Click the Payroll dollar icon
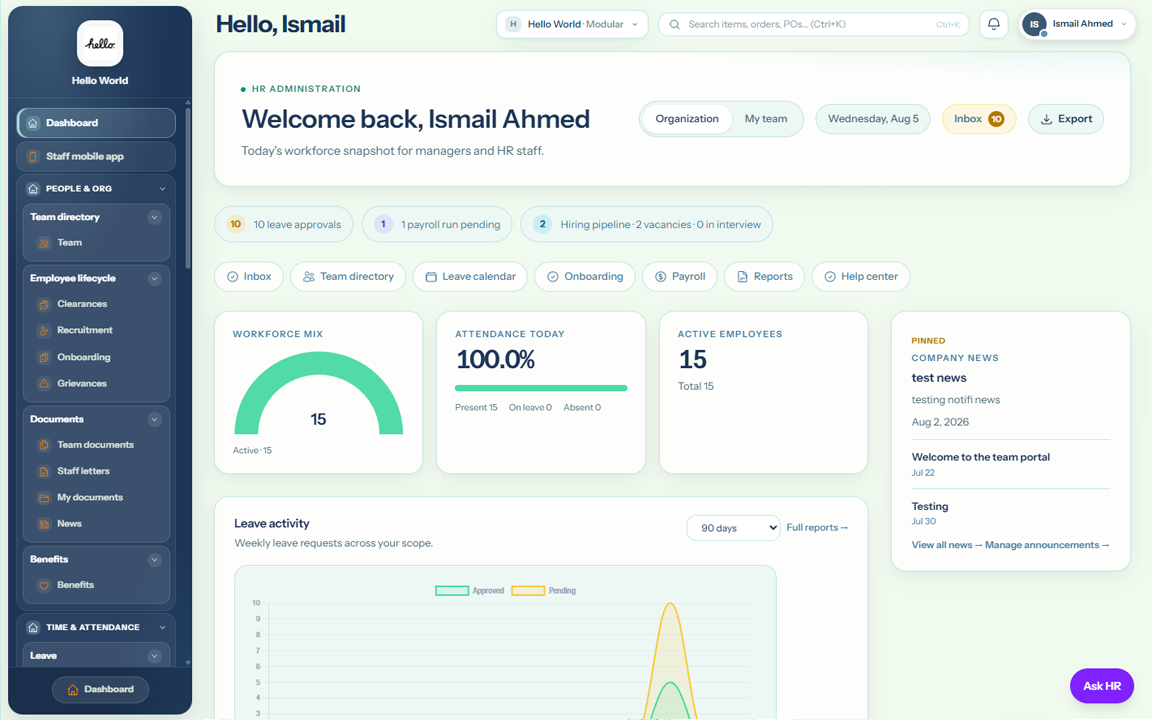Screen dimensions: 1152x720 pos(660,277)
